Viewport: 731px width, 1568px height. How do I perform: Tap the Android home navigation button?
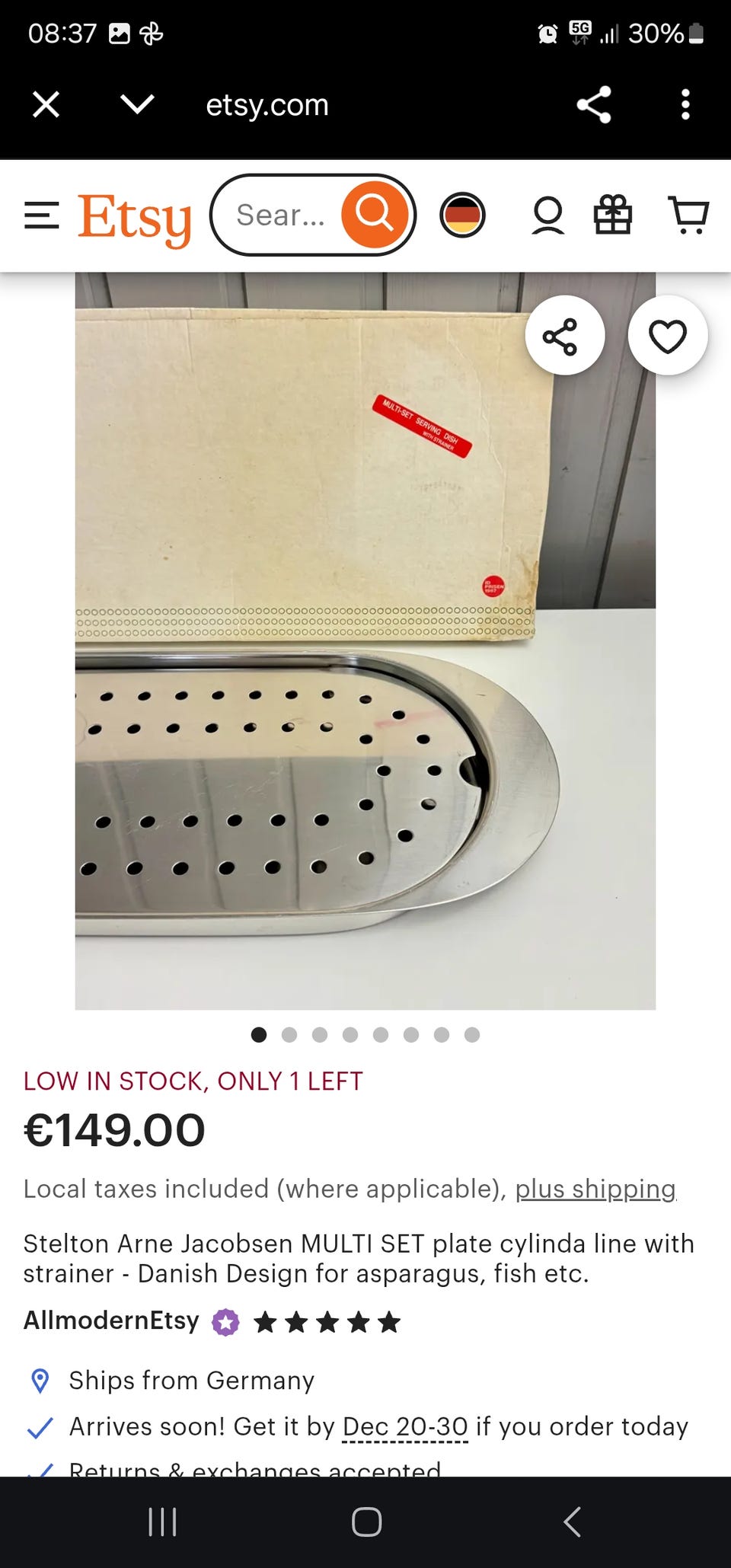(x=366, y=1522)
